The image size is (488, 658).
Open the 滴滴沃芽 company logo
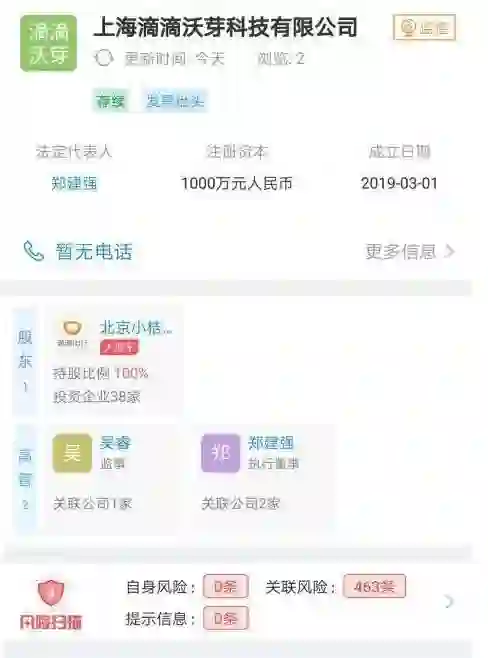pyautogui.click(x=48, y=43)
